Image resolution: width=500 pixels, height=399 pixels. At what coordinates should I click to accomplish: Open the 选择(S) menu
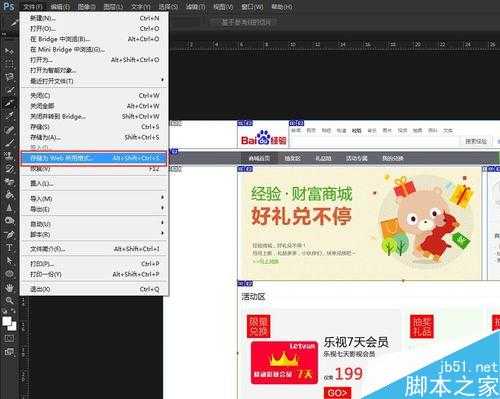coord(168,6)
